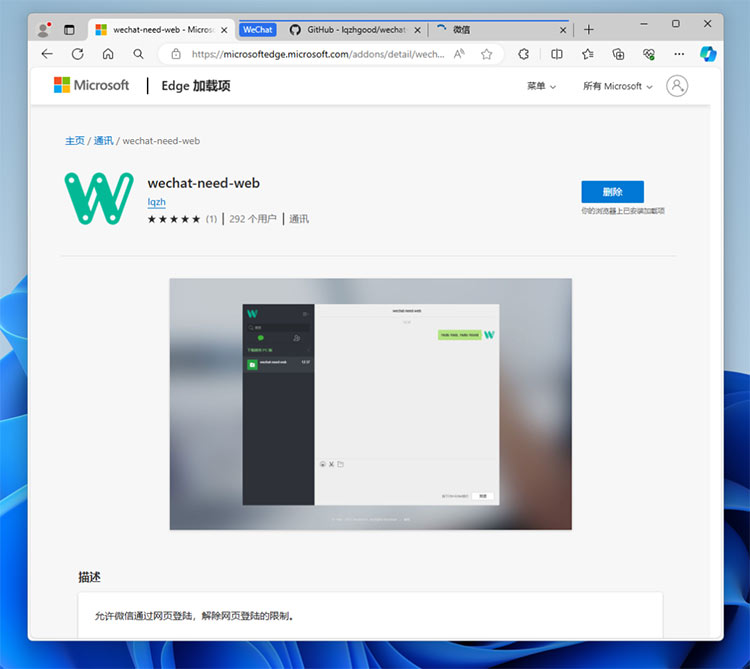Open the Collections icon
Image resolution: width=750 pixels, height=669 pixels.
pyautogui.click(x=618, y=54)
